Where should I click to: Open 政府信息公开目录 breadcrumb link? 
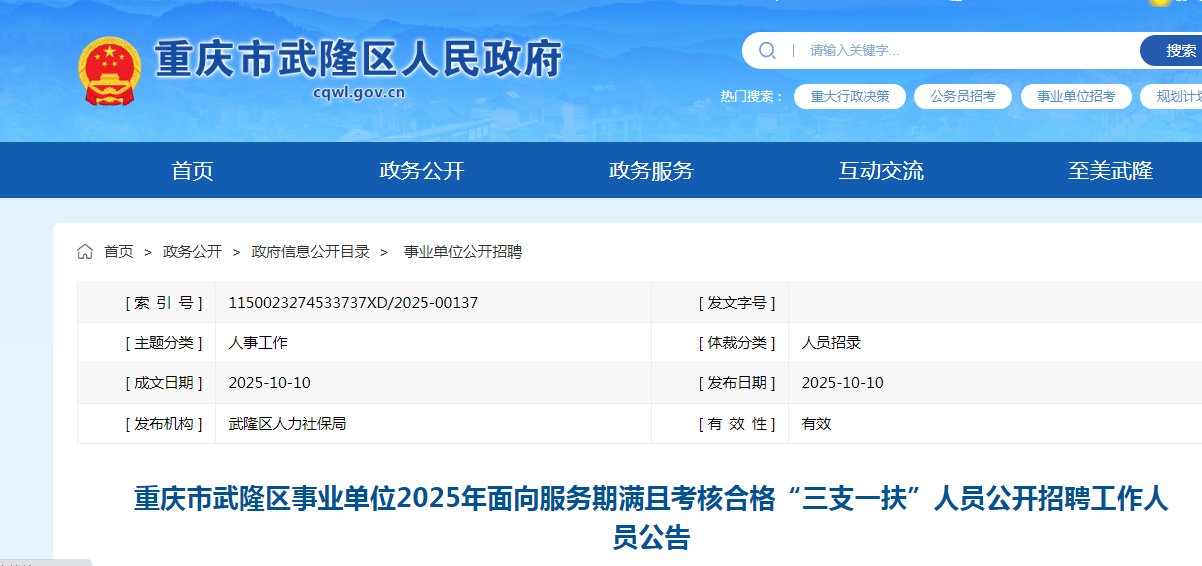pyautogui.click(x=310, y=252)
